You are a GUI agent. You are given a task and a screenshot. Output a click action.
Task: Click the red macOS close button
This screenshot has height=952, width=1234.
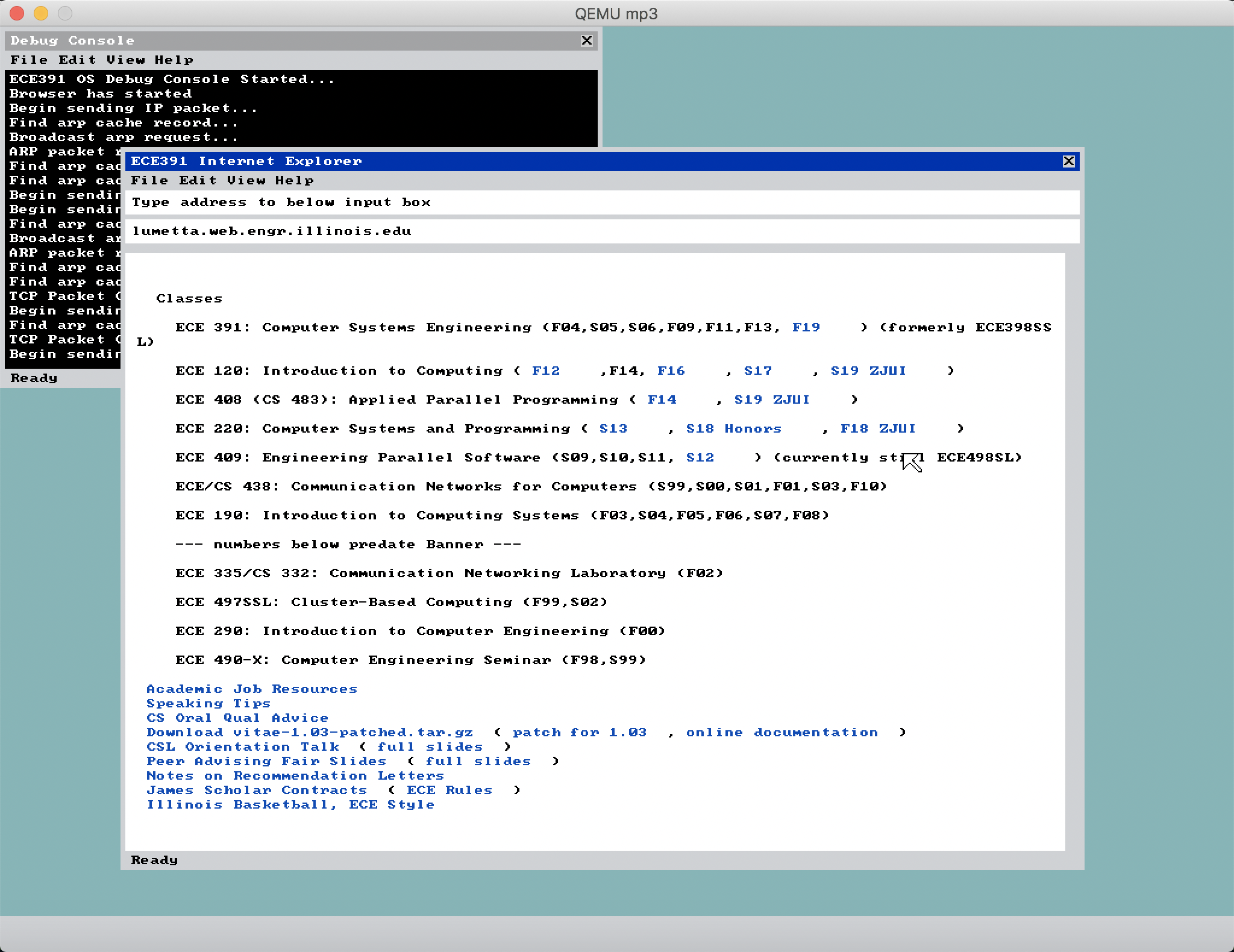coord(17,13)
